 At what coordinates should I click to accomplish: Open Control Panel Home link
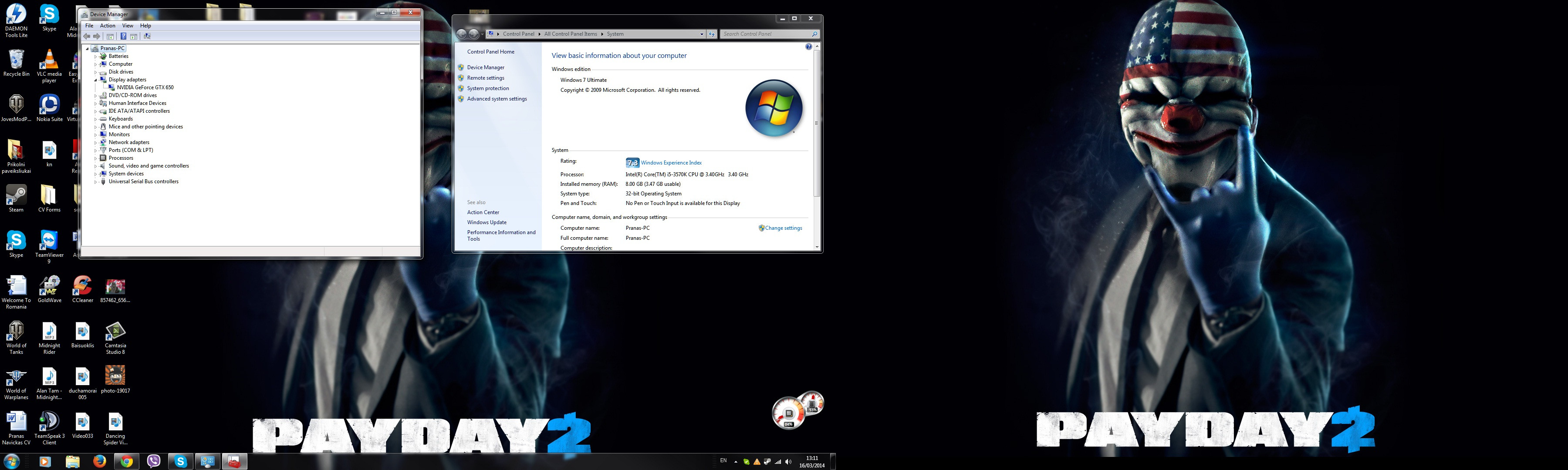point(490,52)
